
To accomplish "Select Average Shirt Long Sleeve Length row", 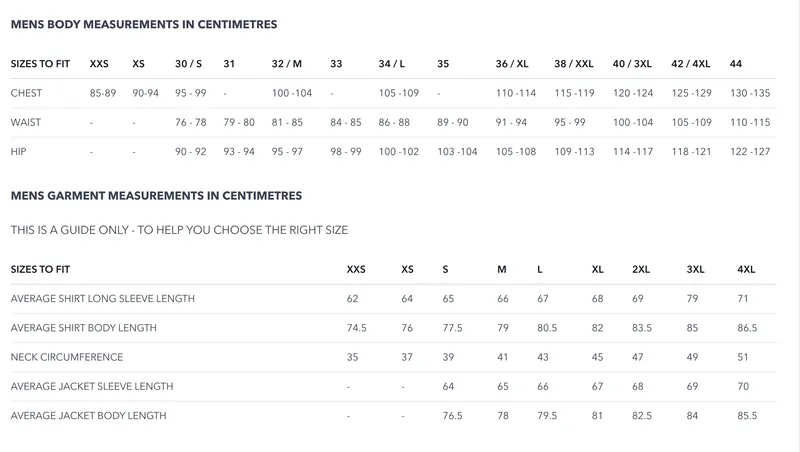I will point(102,299).
